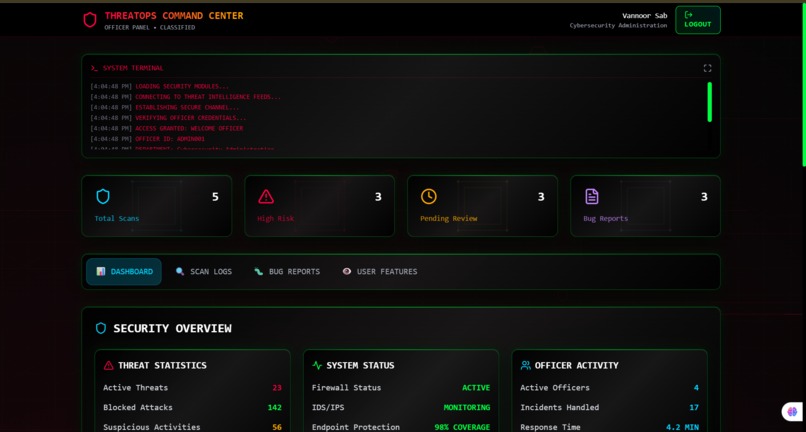Click the terminal green scrollbar thumb
This screenshot has width=806, height=432.
click(709, 102)
